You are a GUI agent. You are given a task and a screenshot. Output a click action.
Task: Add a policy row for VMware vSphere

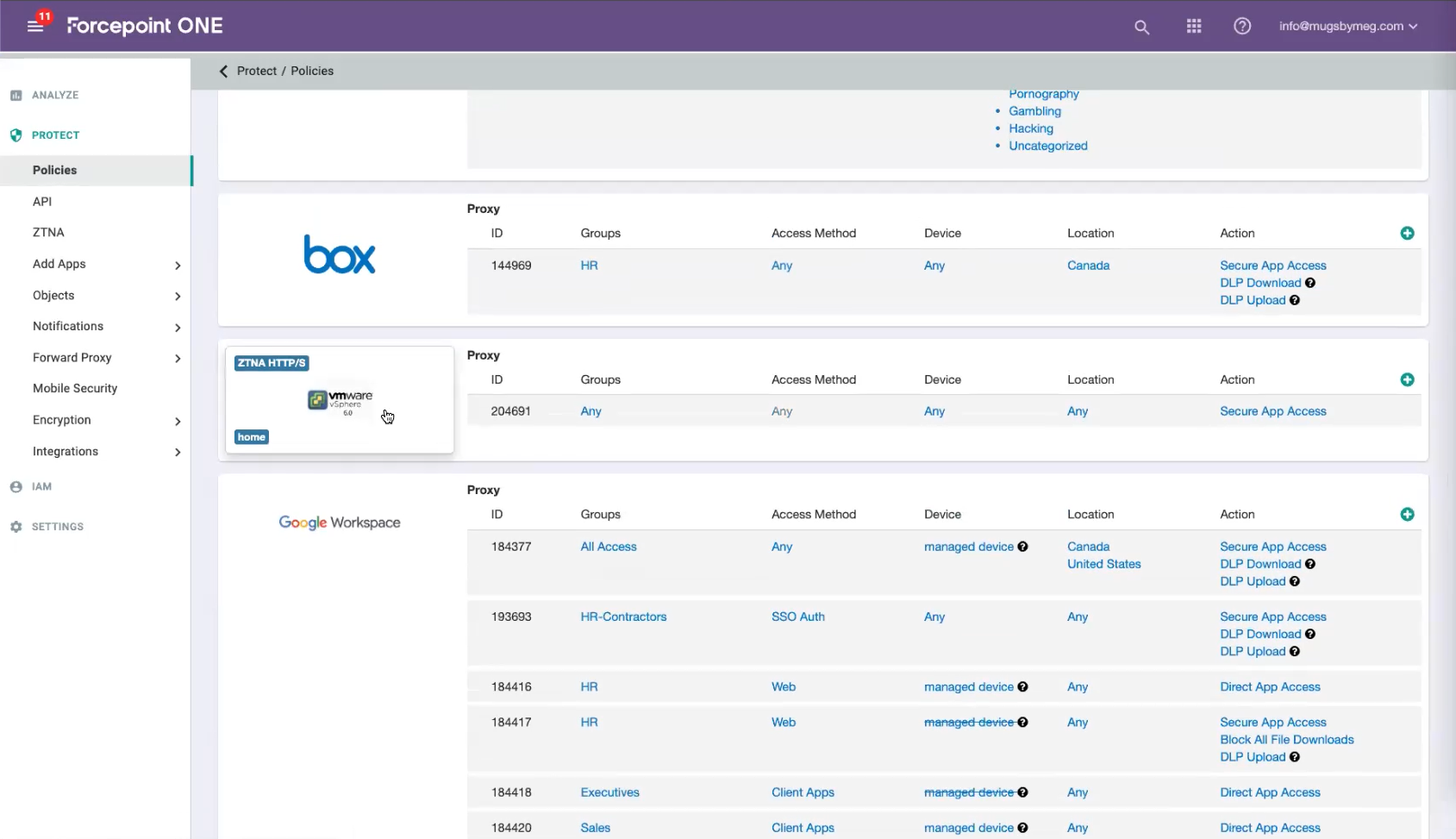coord(1407,380)
